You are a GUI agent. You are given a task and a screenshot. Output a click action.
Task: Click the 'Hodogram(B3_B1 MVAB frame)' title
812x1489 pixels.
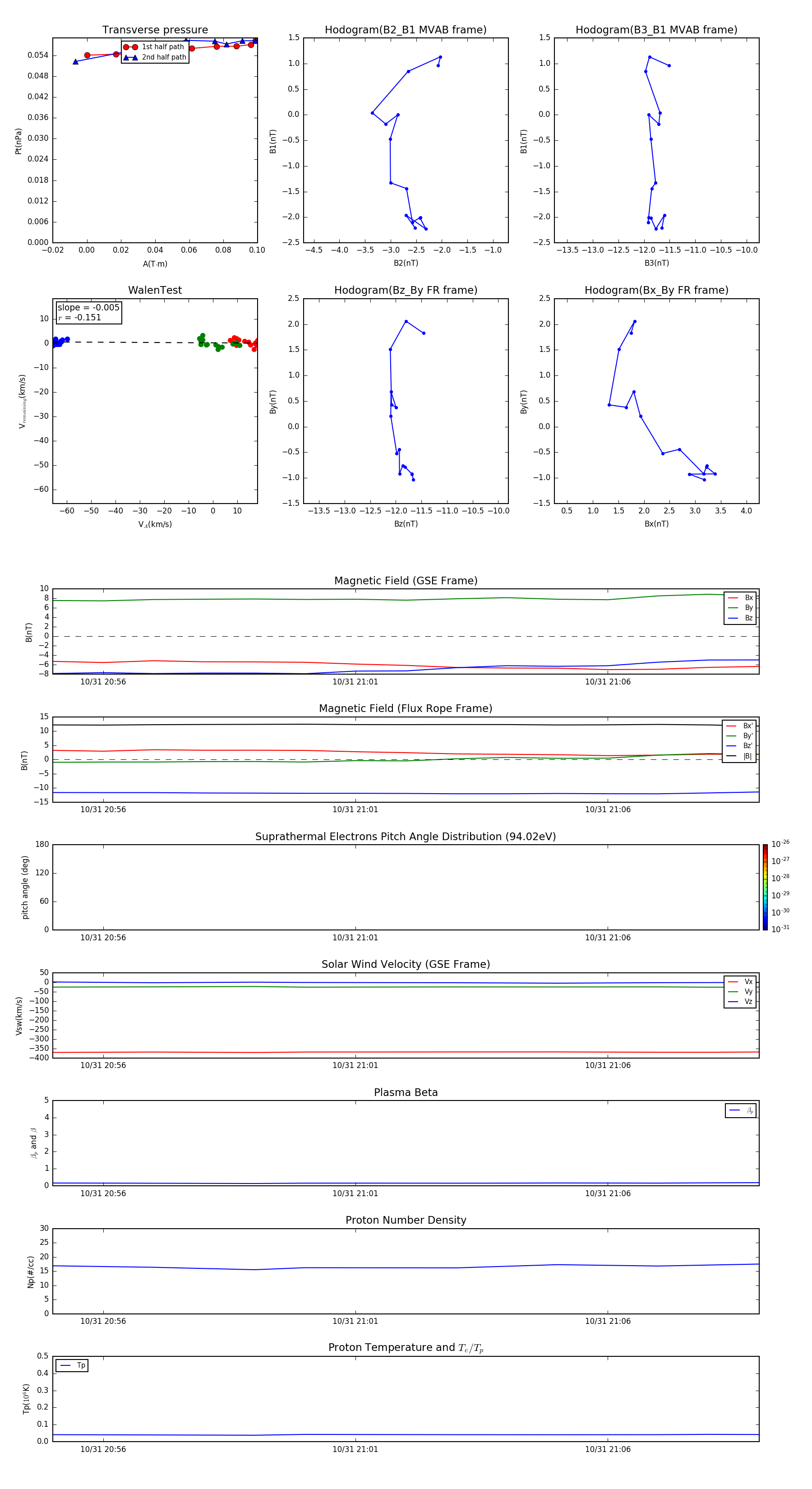tap(656, 30)
